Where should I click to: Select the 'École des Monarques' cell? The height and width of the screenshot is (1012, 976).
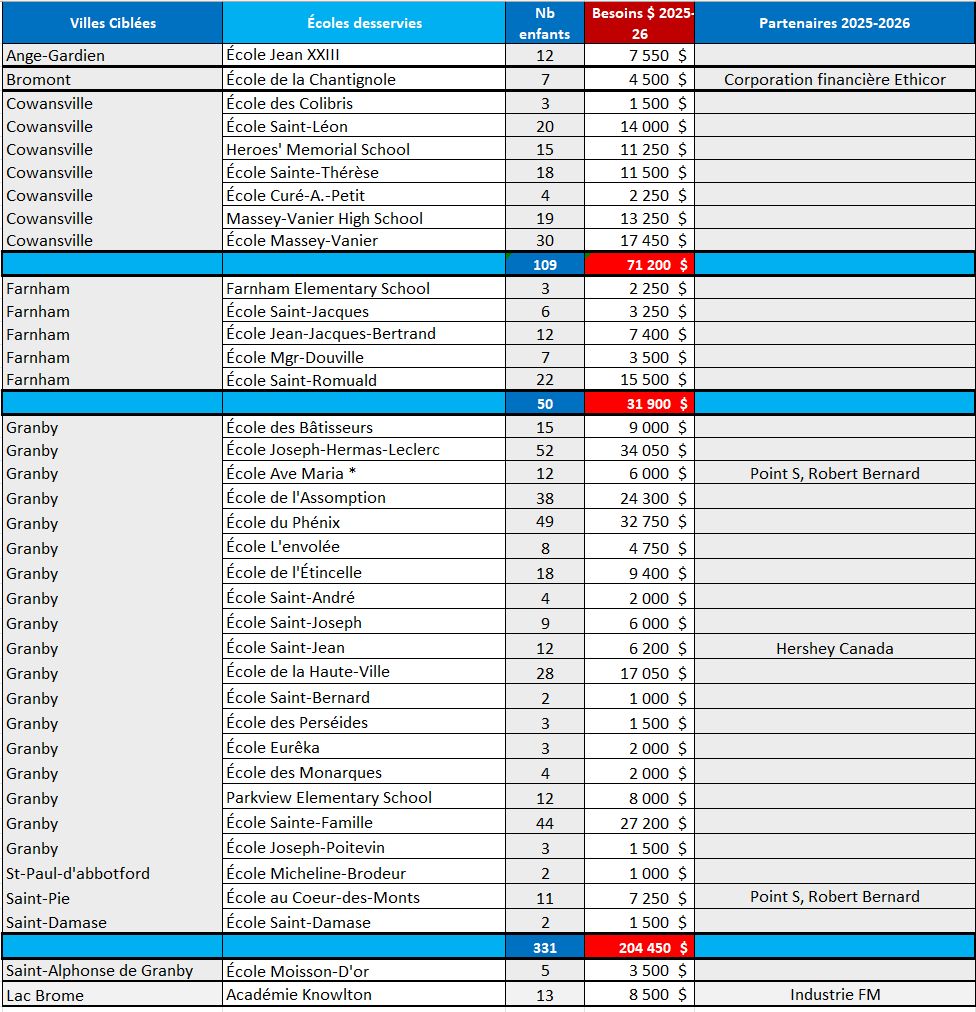tap(364, 773)
